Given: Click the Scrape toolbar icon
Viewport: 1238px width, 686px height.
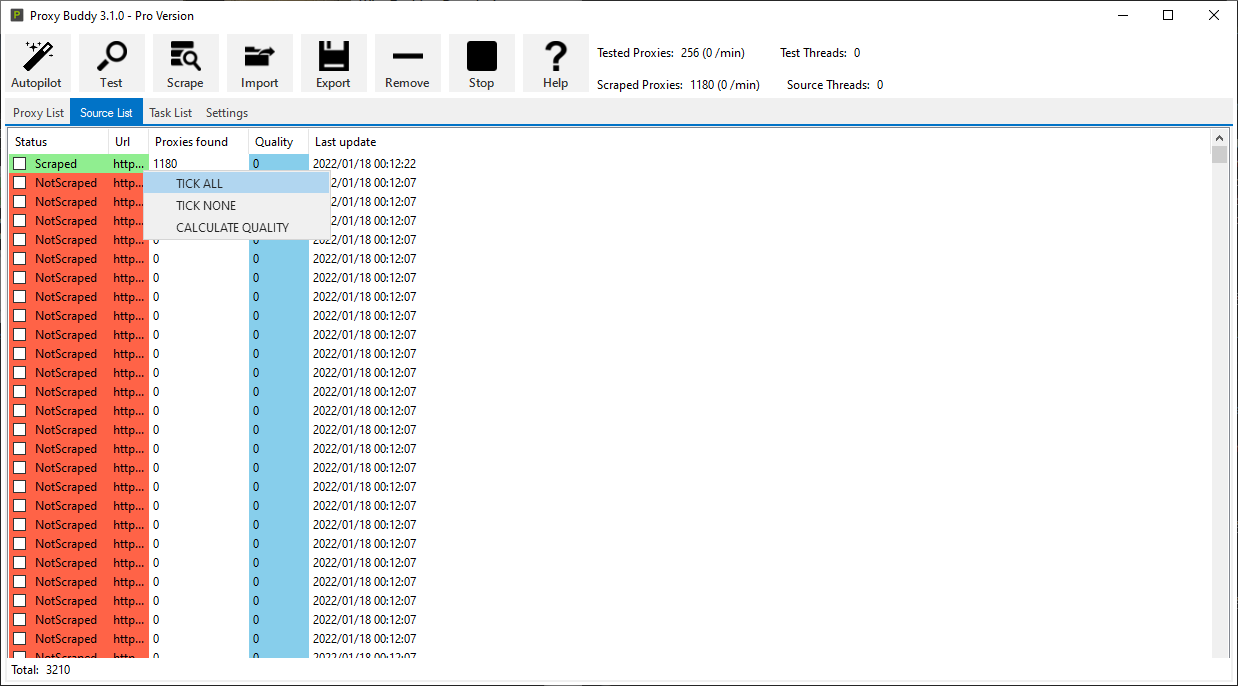Looking at the screenshot, I should coord(185,57).
